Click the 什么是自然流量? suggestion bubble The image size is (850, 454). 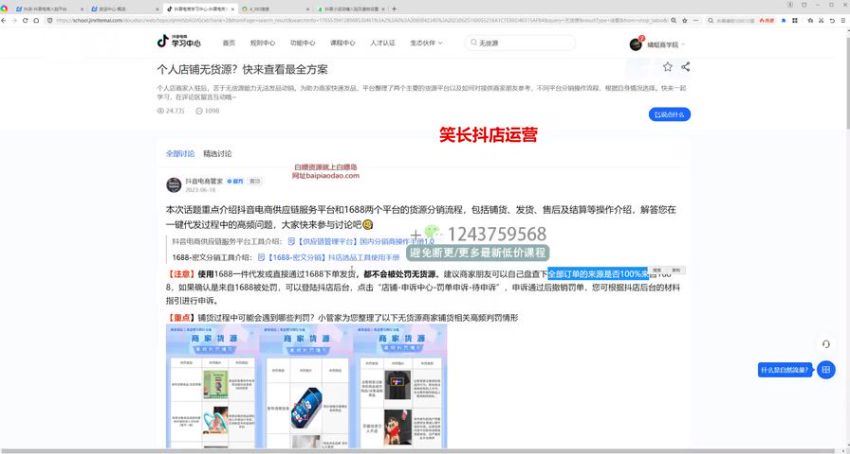pos(785,370)
